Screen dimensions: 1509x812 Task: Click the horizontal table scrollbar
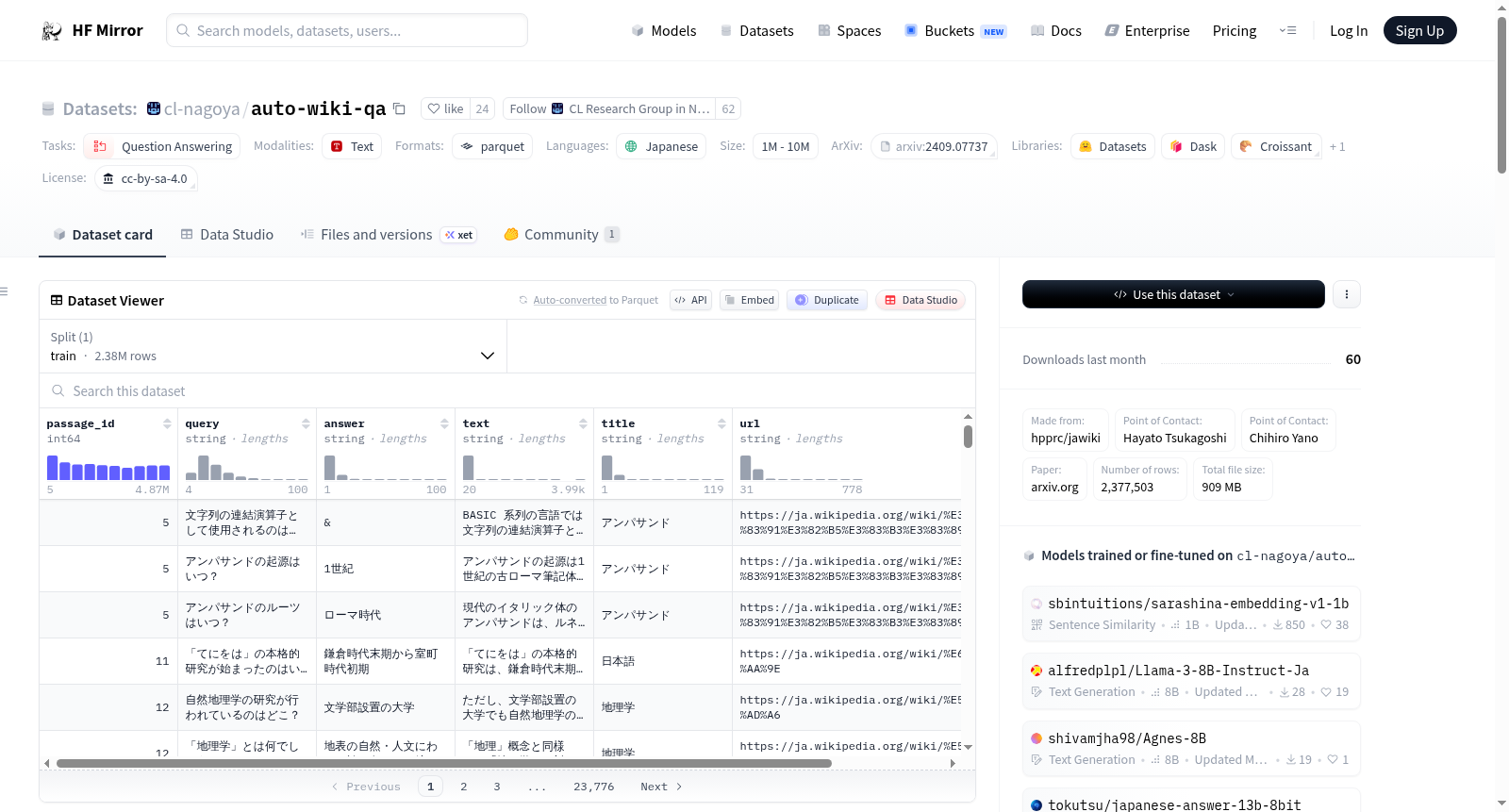[x=444, y=763]
